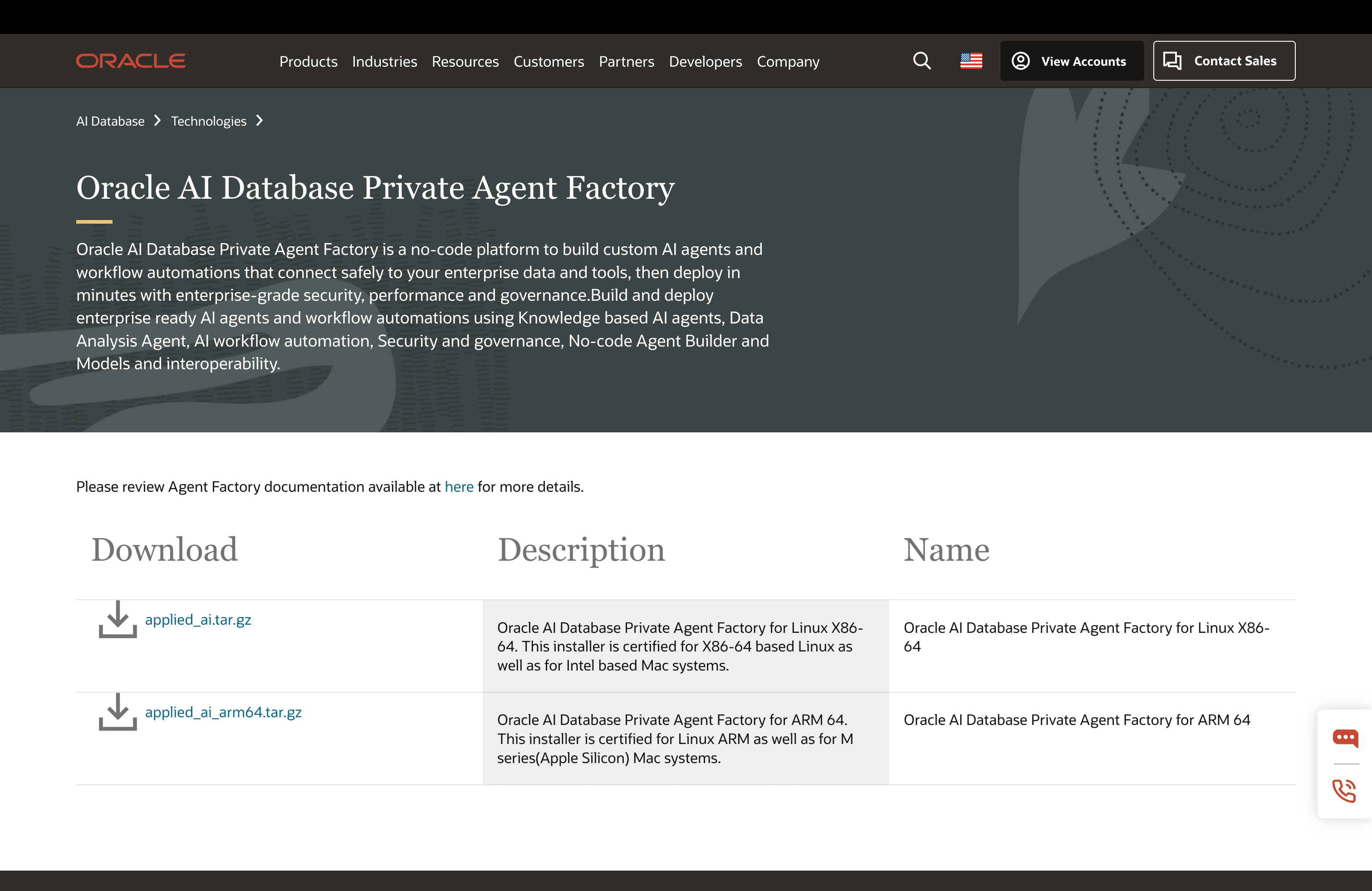Follow the 'here' documentation link
Image resolution: width=1372 pixels, height=891 pixels.
459,487
